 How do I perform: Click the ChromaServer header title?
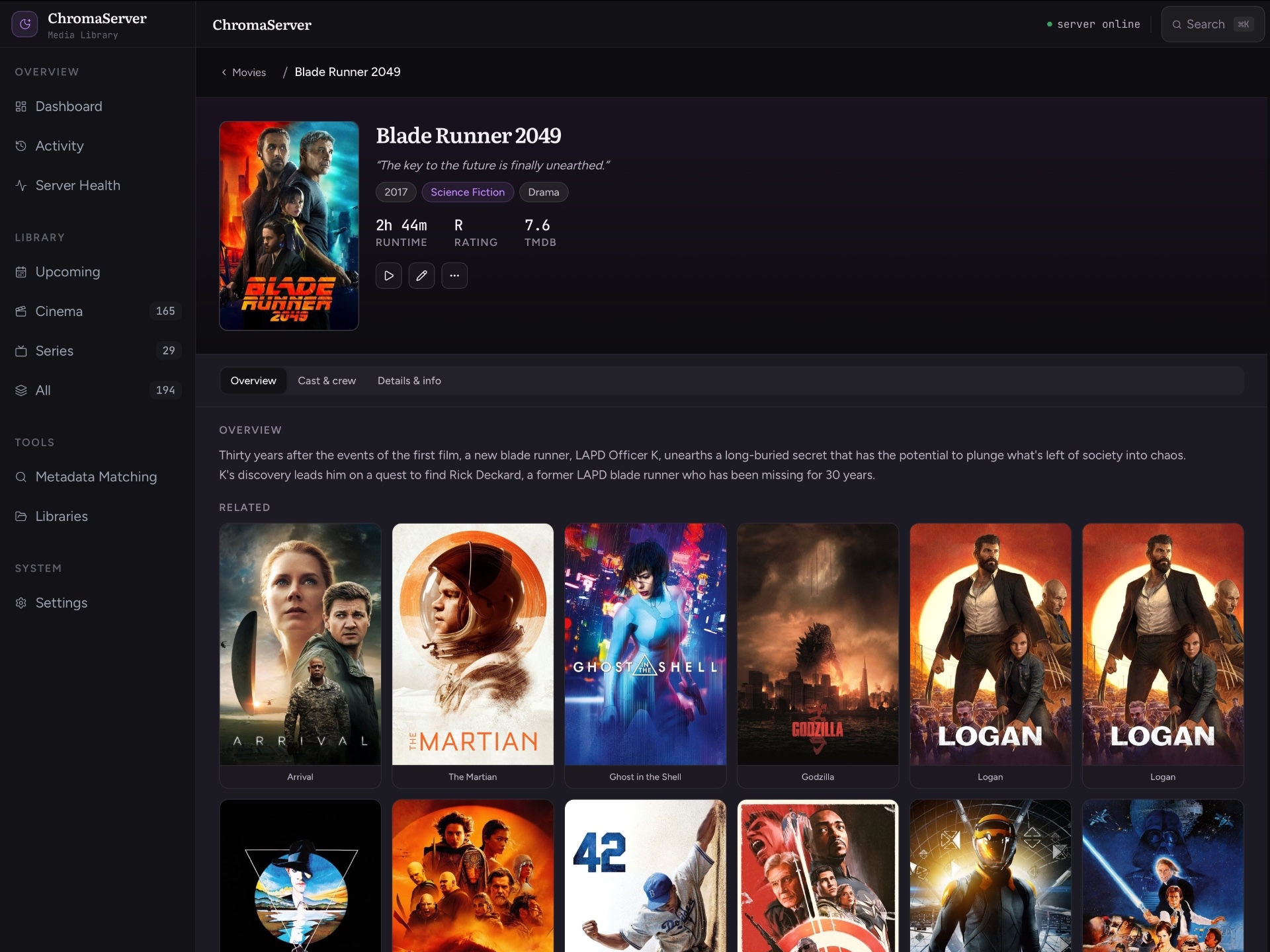pos(262,25)
